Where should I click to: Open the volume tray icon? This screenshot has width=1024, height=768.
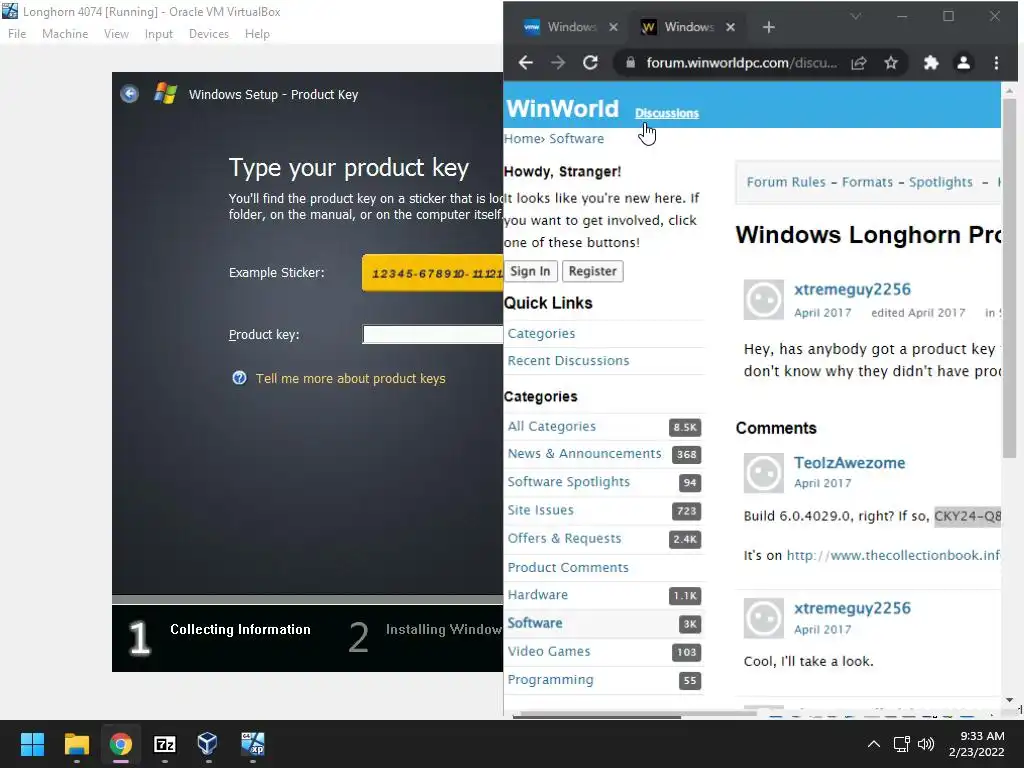coord(925,744)
